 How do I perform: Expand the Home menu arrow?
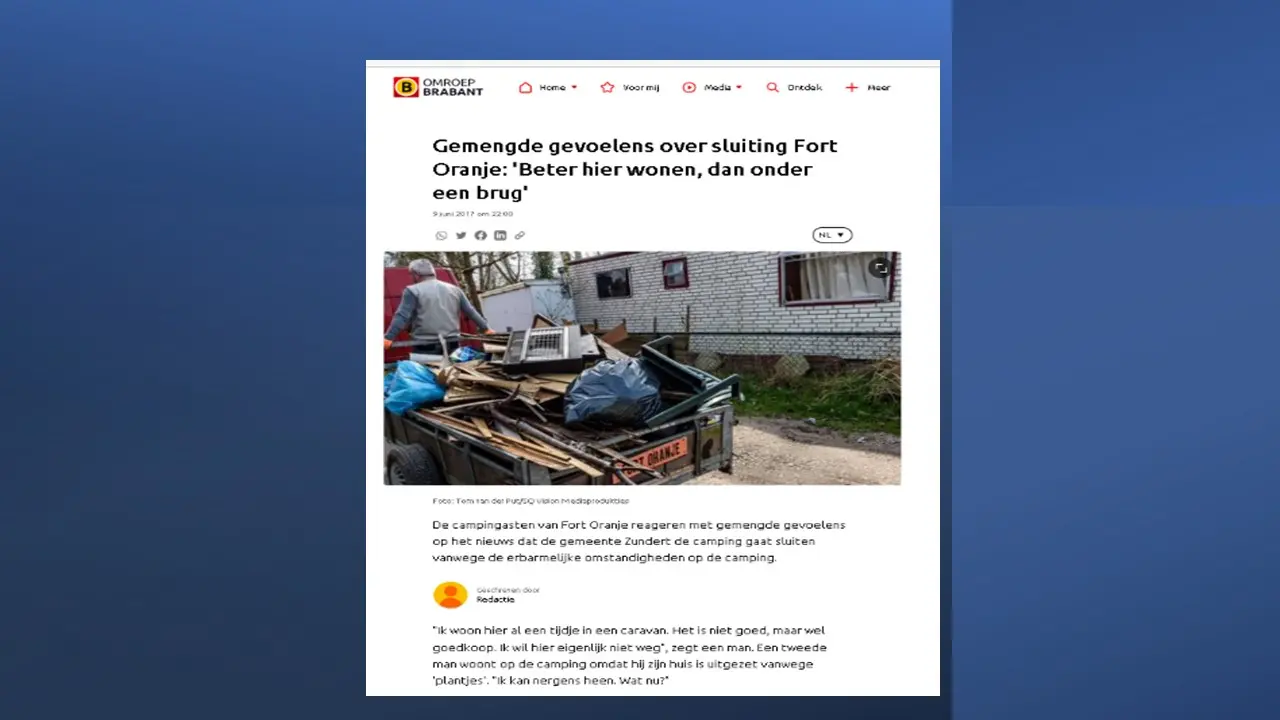pos(574,88)
